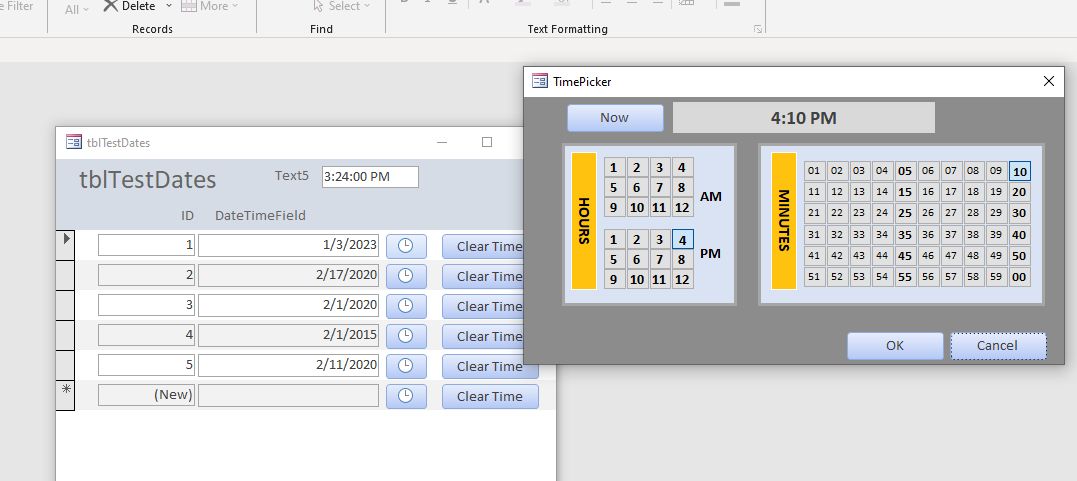Click the Text5 time input field
Screen dimensions: 1077x481
point(370,177)
